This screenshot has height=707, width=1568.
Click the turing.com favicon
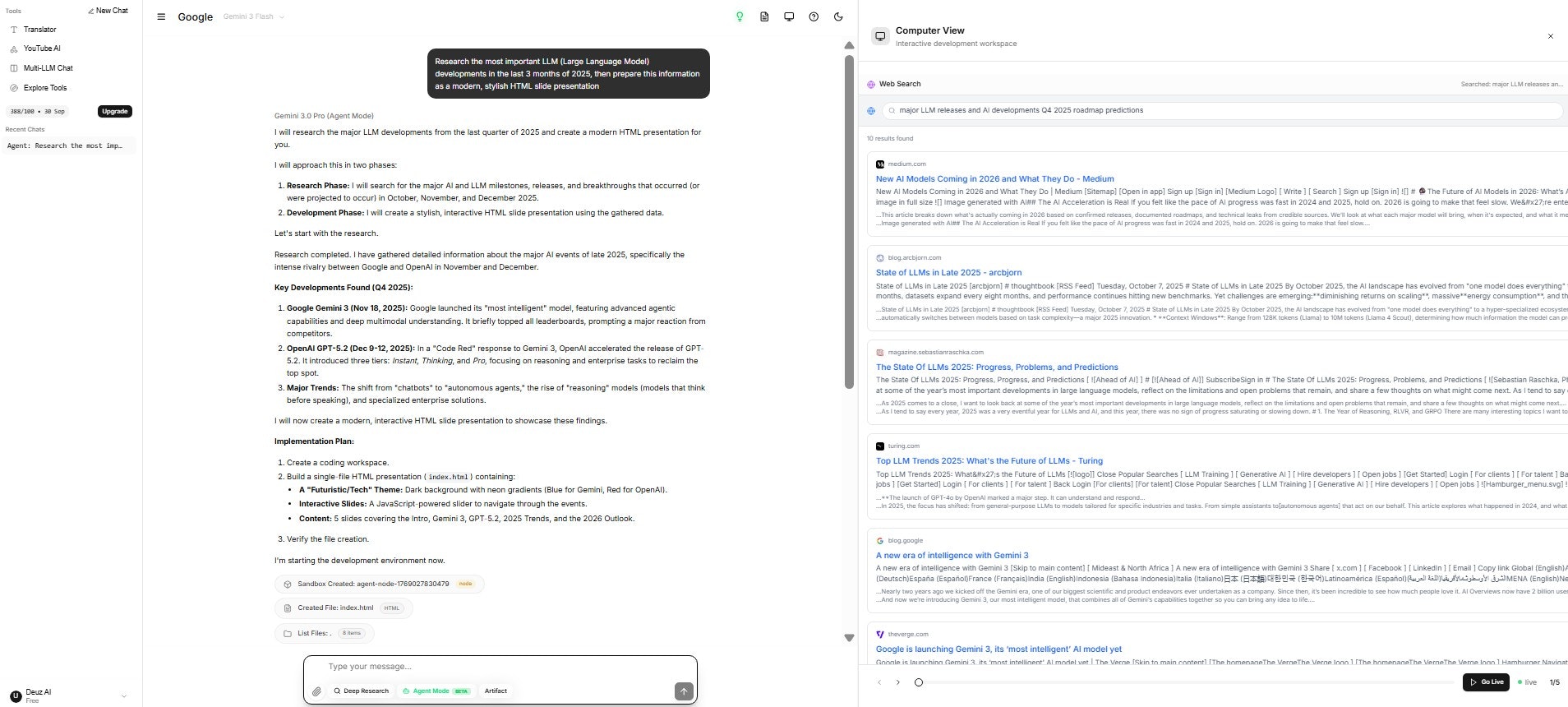tap(880, 446)
